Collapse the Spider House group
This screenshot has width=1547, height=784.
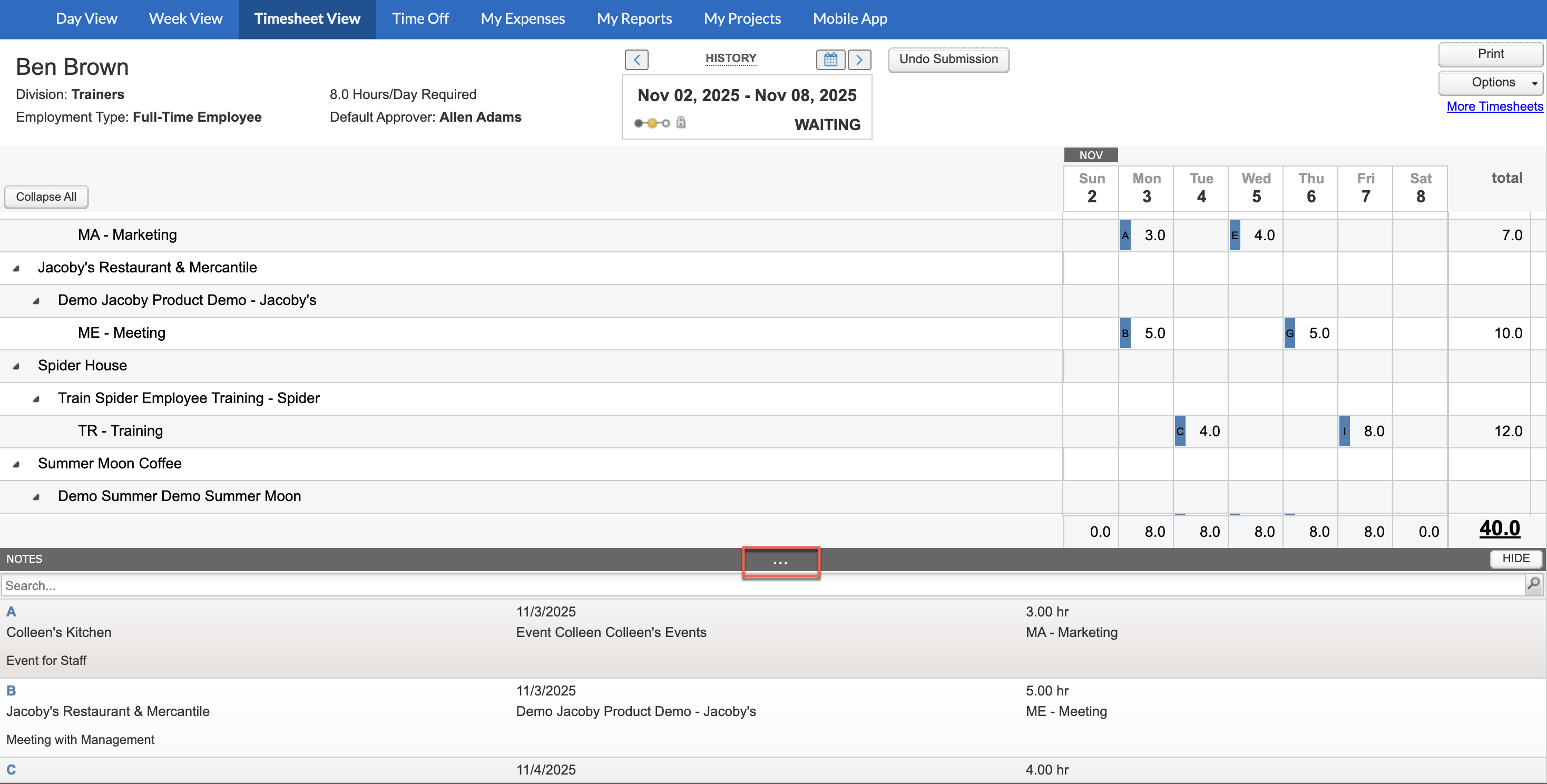16,366
